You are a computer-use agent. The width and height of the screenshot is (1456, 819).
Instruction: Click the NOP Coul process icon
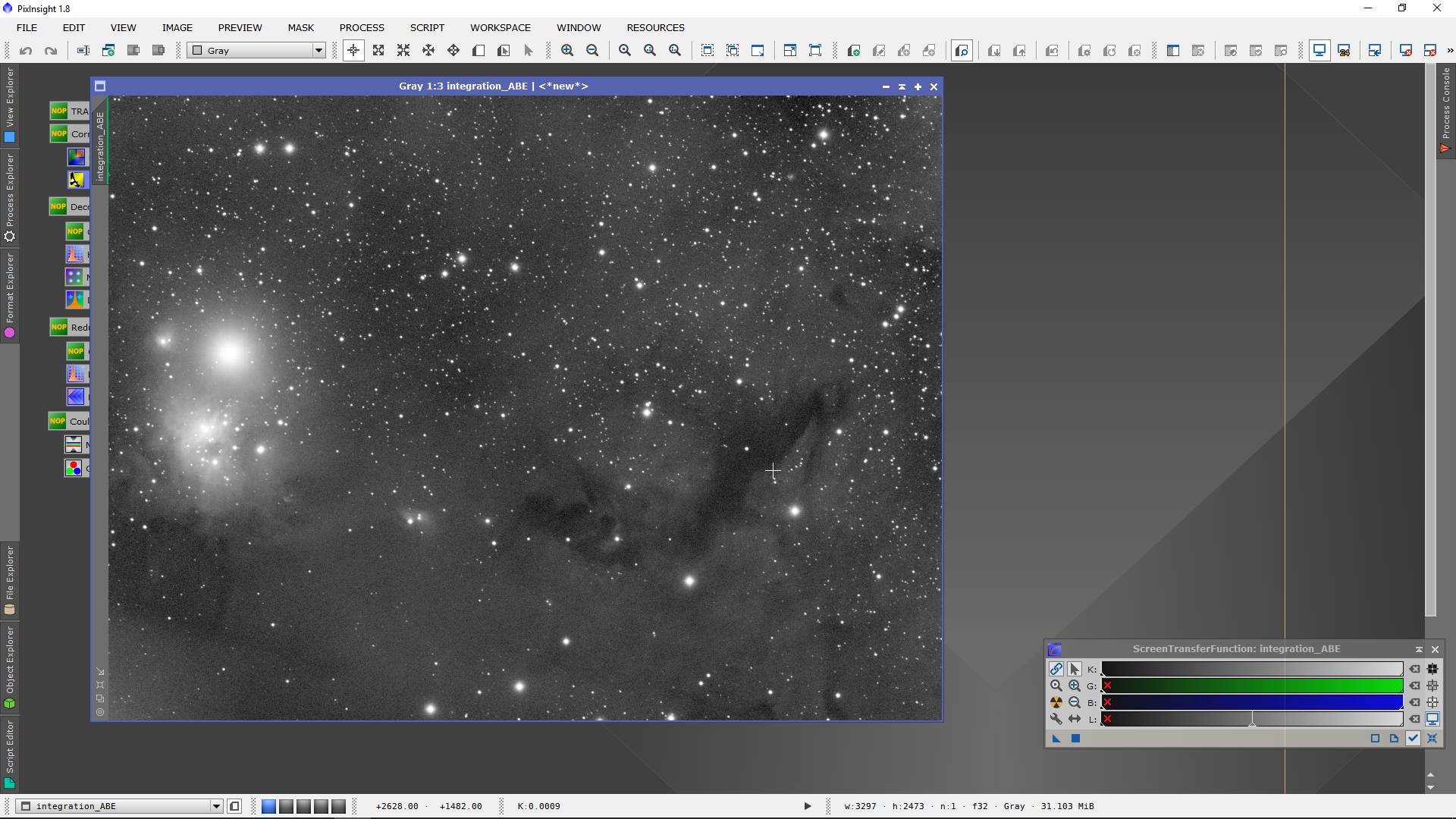(69, 421)
